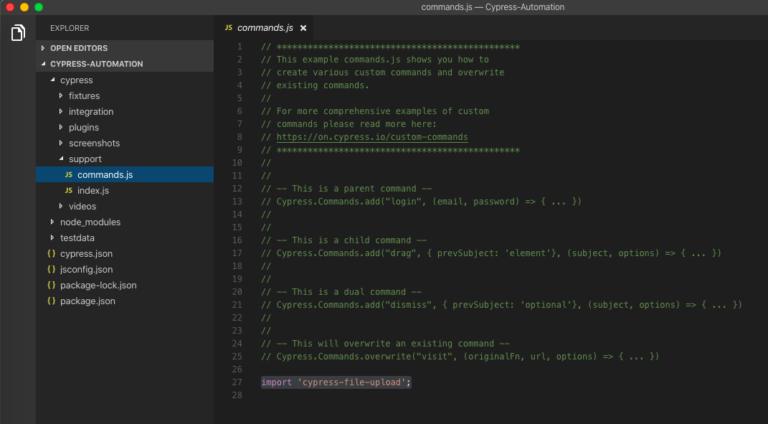The image size is (768, 424).
Task: Click the braces icon next to package-lock.json
Action: [x=51, y=285]
